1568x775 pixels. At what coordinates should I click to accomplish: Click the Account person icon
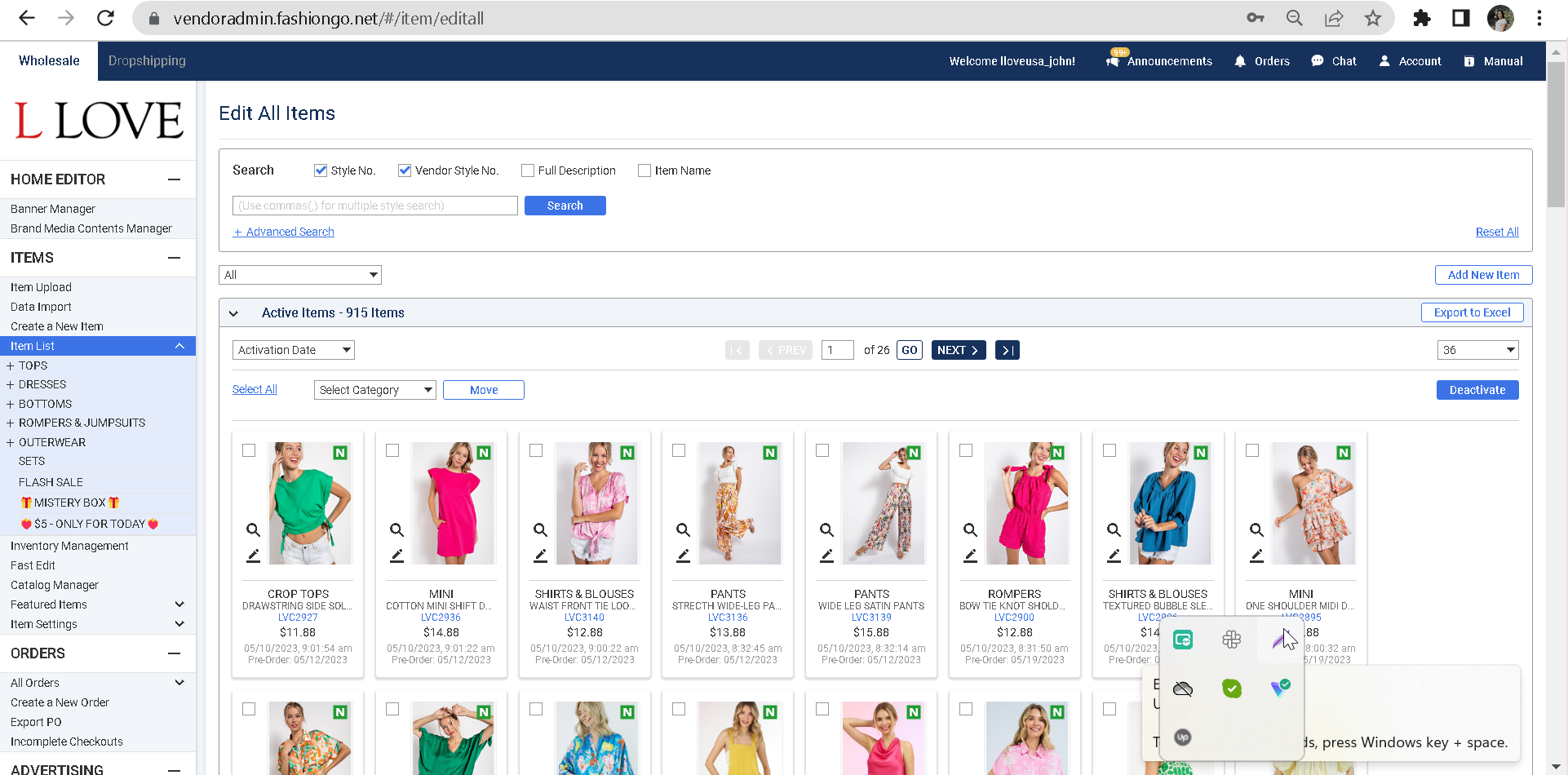click(x=1384, y=61)
